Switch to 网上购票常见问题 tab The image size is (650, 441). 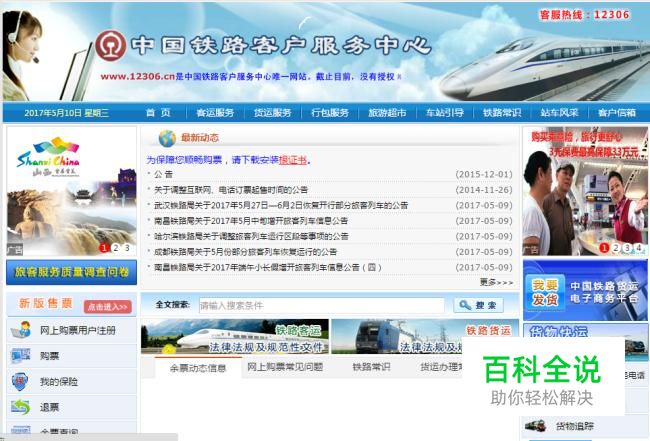point(285,367)
